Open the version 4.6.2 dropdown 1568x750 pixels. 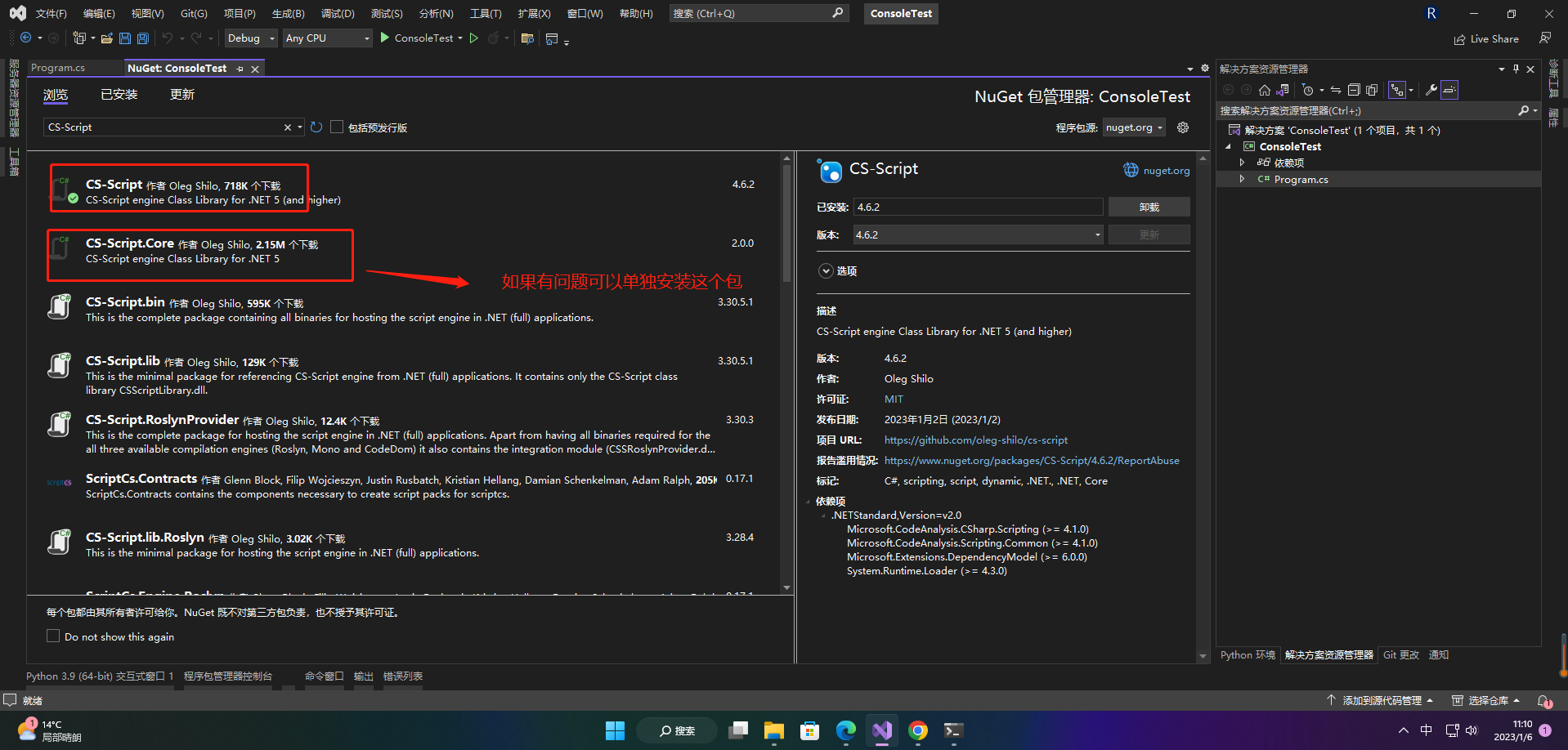click(x=978, y=234)
